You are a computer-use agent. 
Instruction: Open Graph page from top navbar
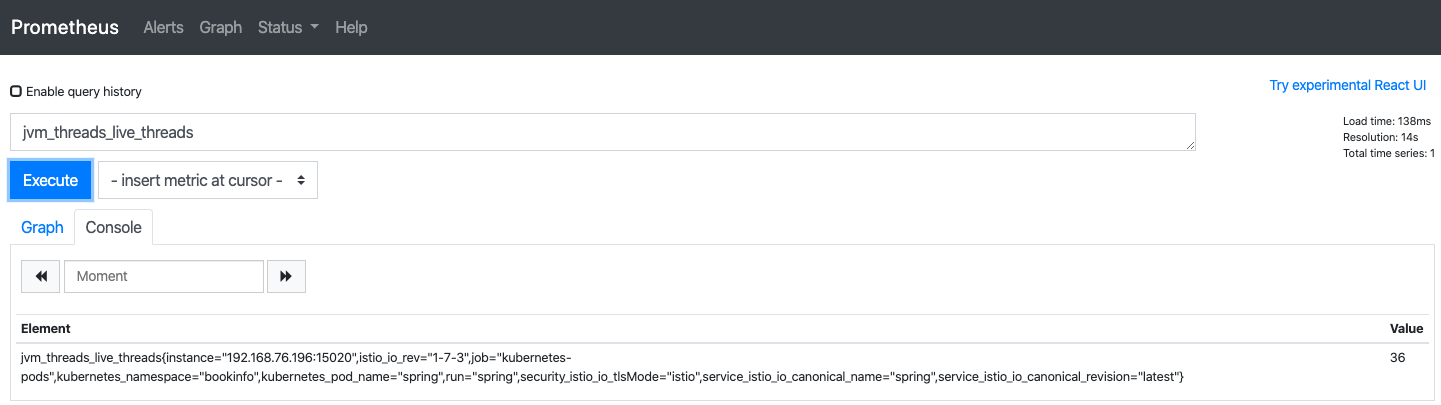tap(220, 27)
